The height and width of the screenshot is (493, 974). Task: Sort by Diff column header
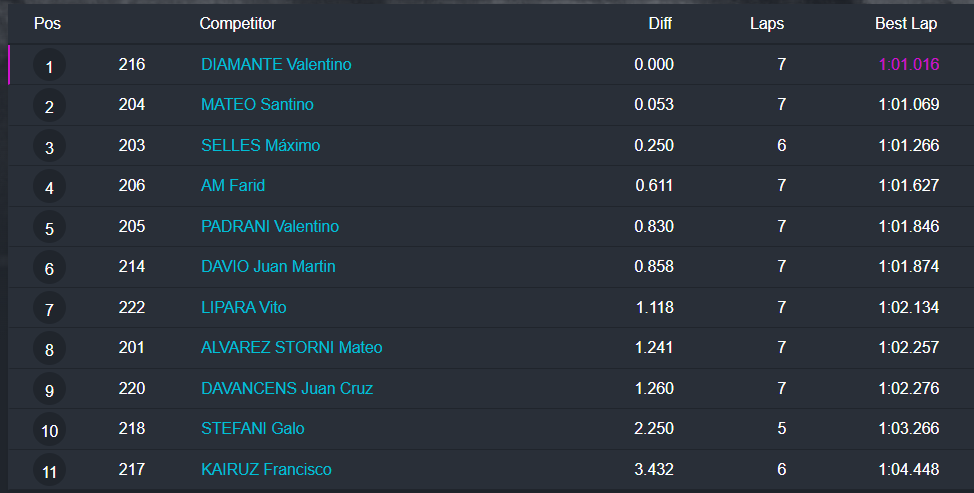pyautogui.click(x=660, y=23)
